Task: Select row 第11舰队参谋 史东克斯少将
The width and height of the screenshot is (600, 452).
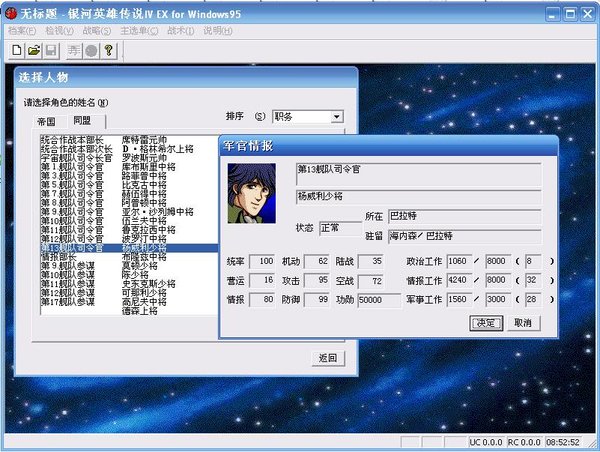Action: pos(129,284)
